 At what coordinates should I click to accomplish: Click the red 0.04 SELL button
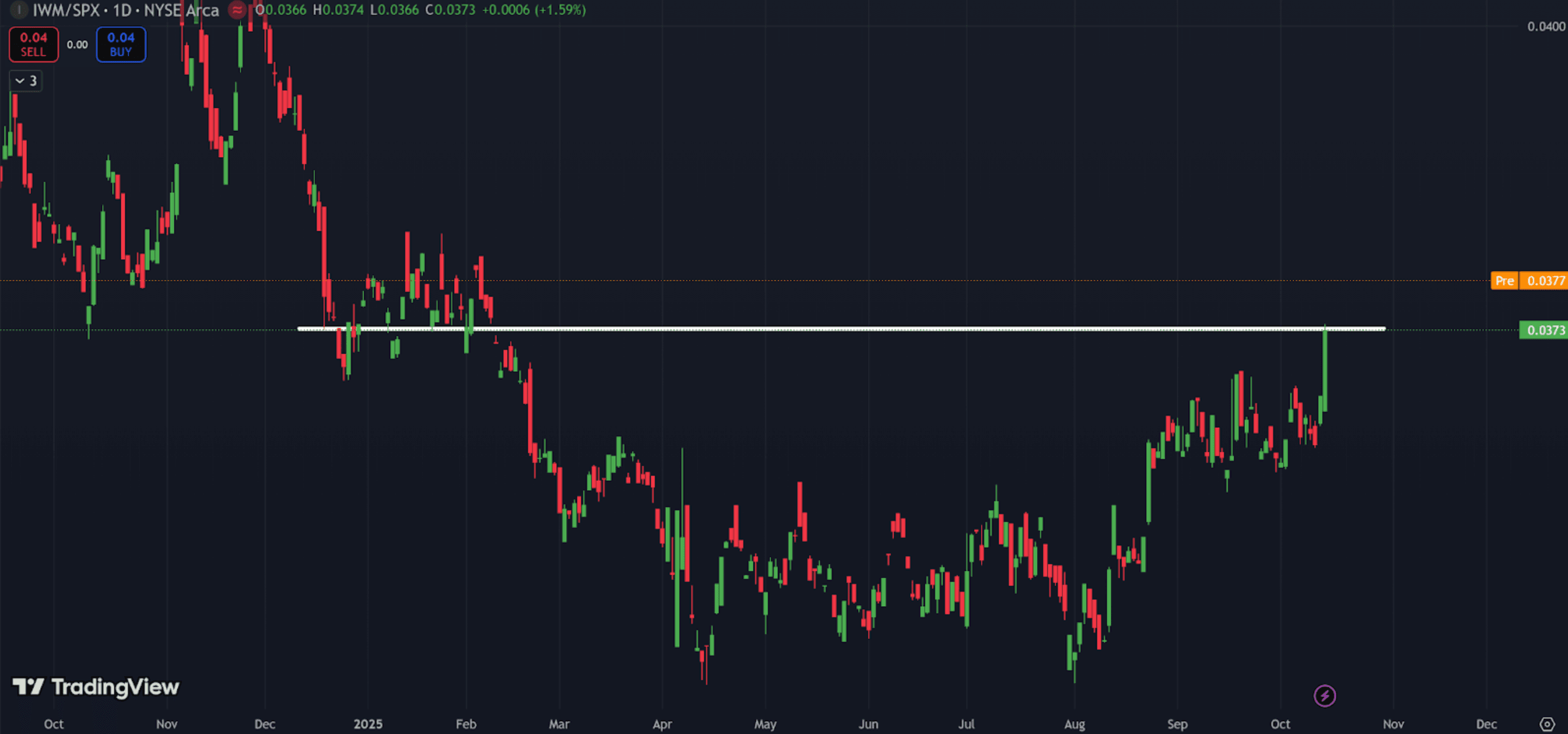point(33,44)
